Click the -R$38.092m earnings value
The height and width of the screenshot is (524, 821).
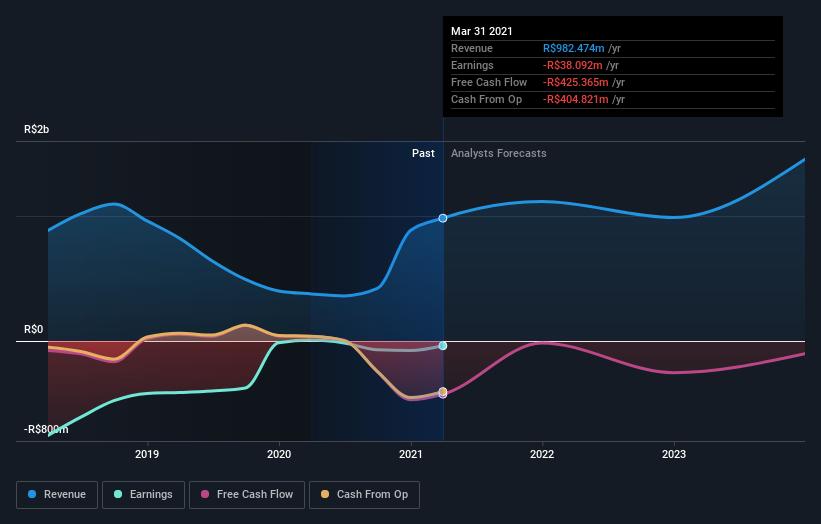572,65
